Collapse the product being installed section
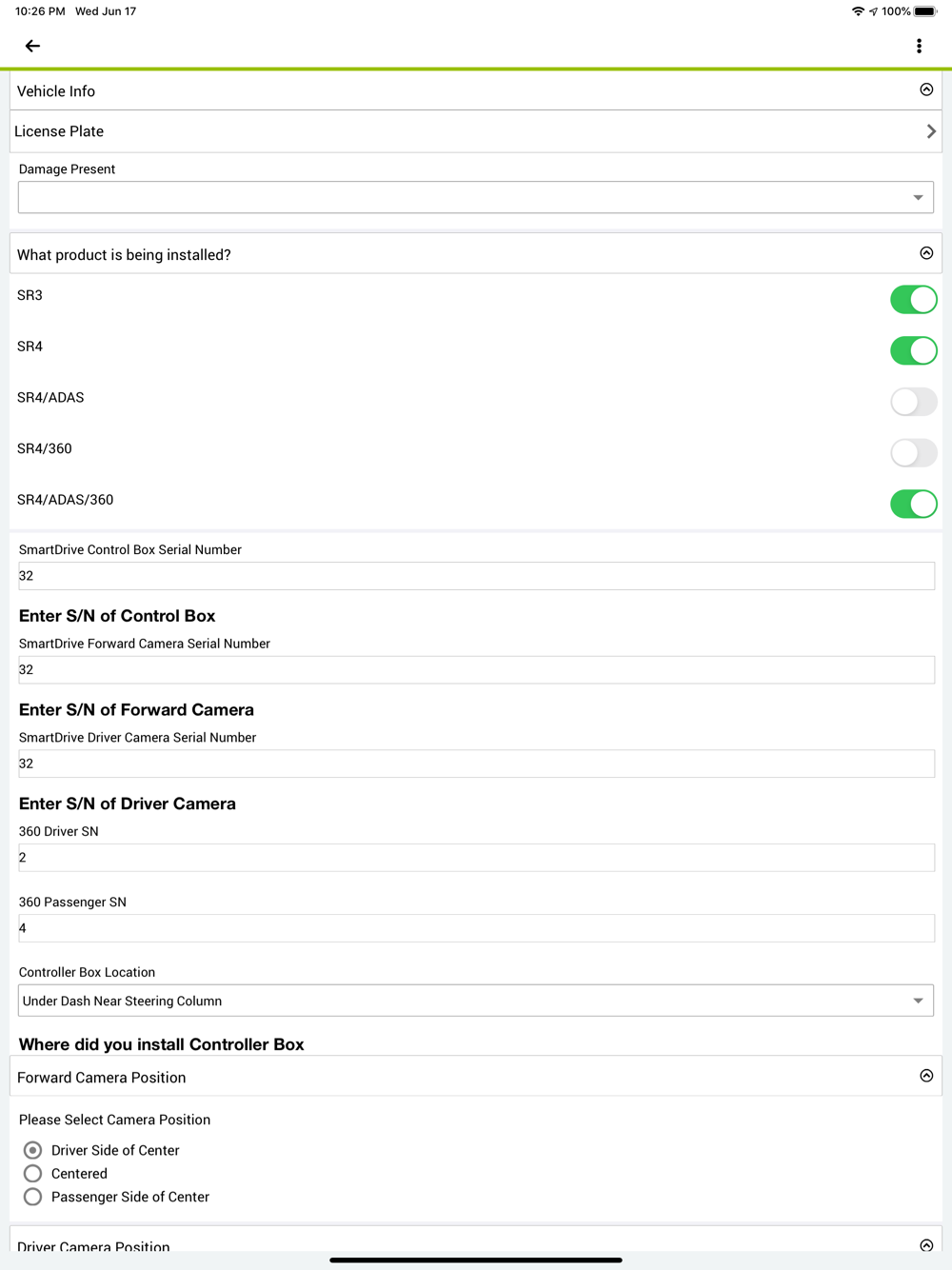 click(x=926, y=253)
